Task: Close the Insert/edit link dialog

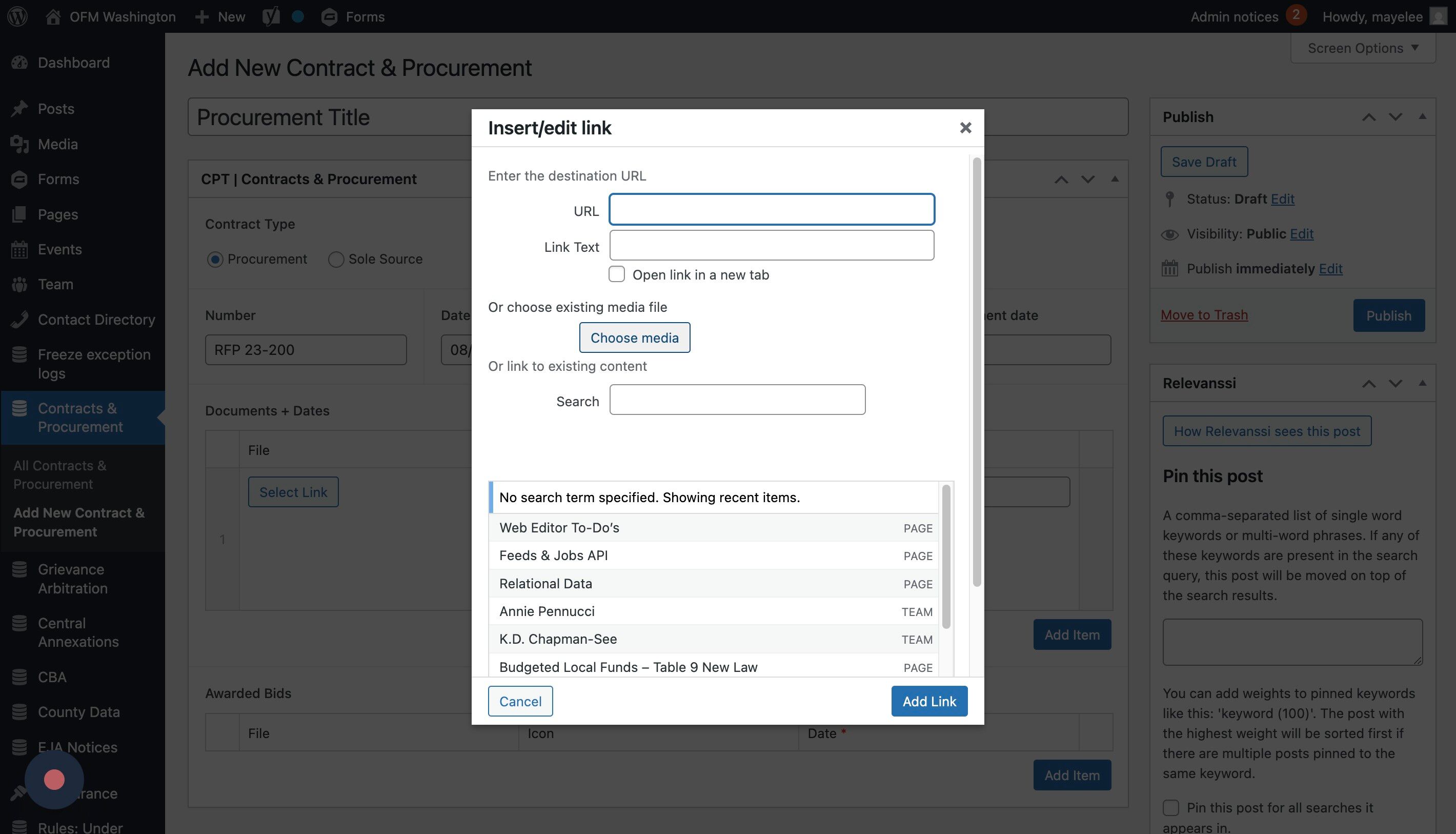Action: (965, 128)
